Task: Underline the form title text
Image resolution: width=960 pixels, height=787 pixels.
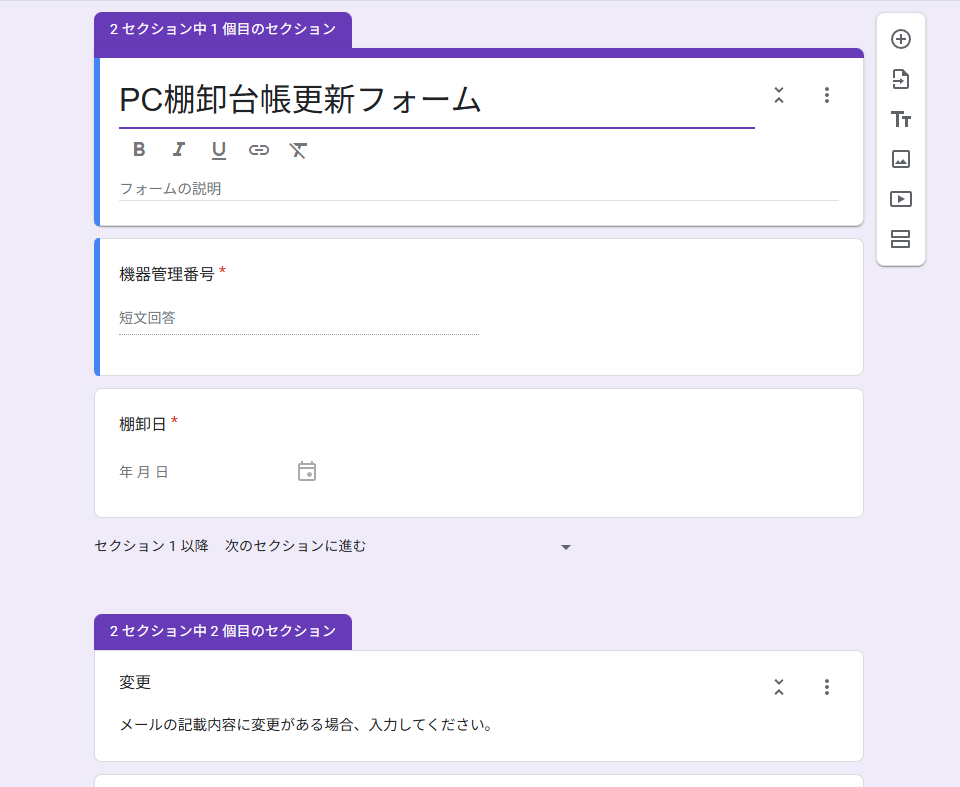Action: (219, 150)
